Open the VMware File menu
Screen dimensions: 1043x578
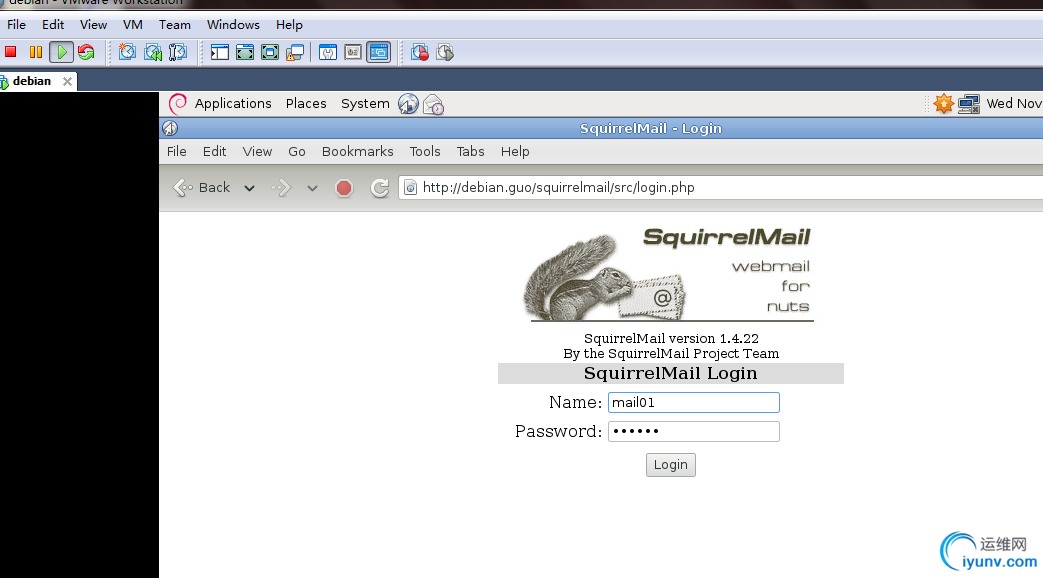[17, 25]
